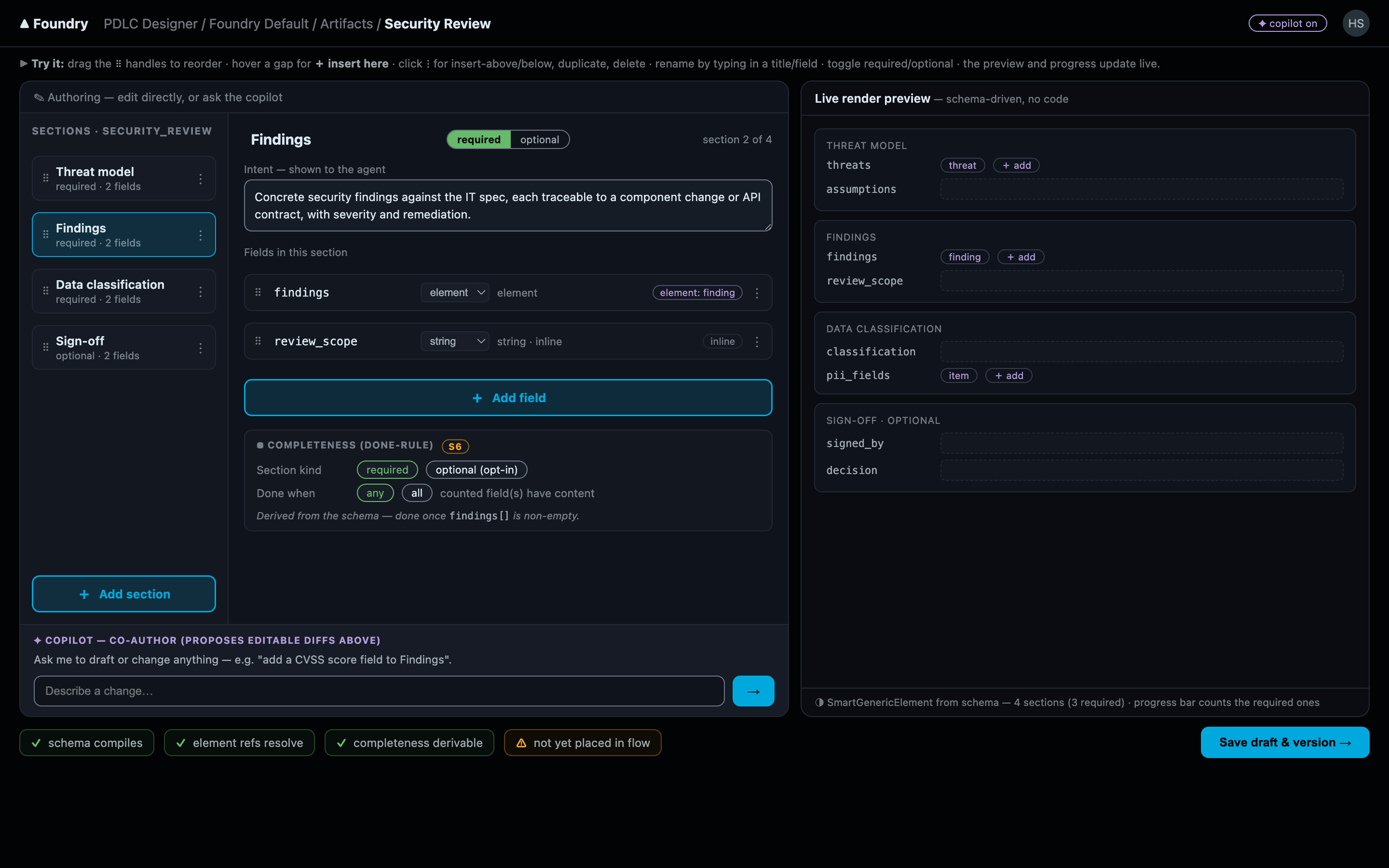Click the copilot send arrow button
Viewport: 1389px width, 868px height.
(753, 691)
